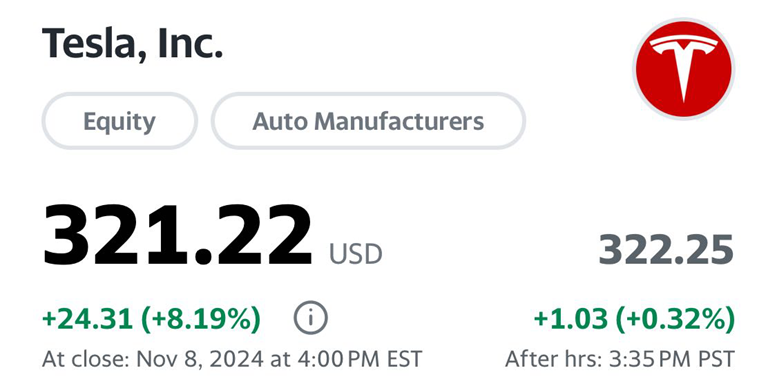Select the 321.22 closing price
Viewport: 777px width, 390px height.
coord(178,235)
